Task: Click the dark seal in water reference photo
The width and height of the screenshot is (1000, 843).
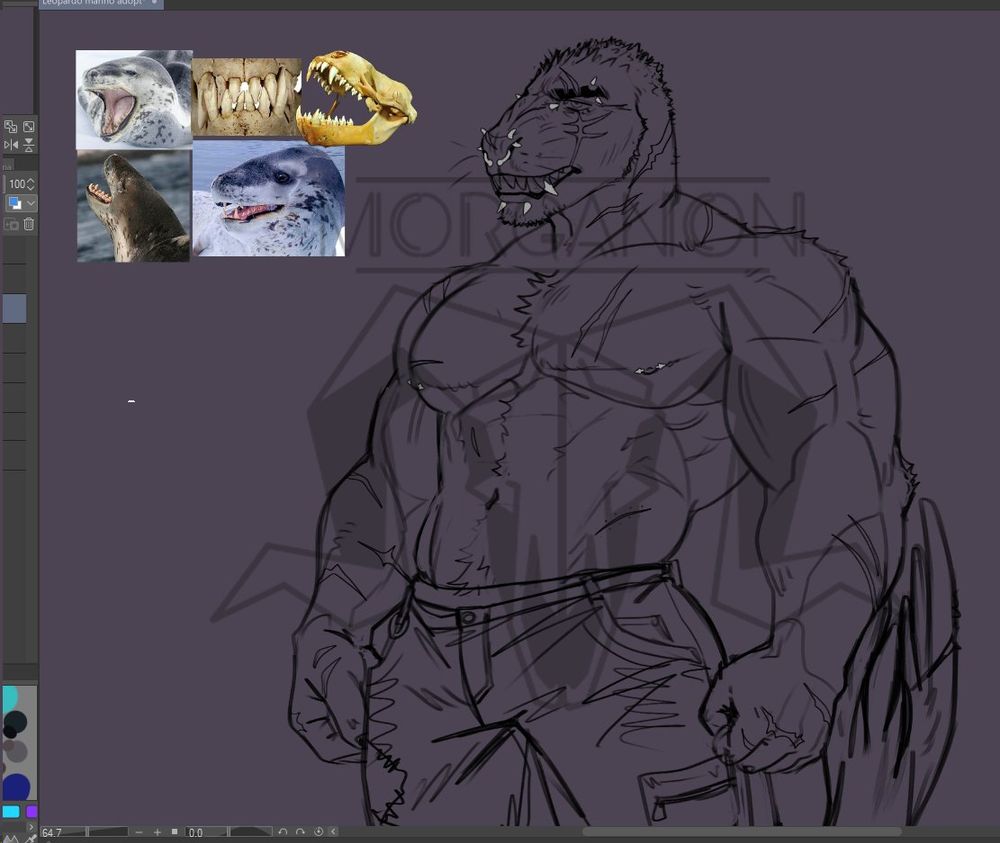Action: click(x=133, y=206)
